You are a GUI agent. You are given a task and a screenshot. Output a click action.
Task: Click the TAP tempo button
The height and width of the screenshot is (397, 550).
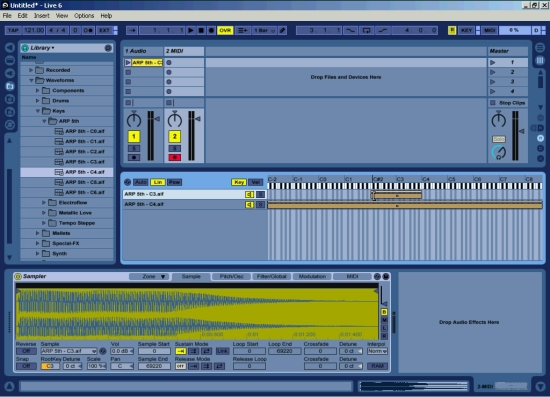[x=13, y=31]
